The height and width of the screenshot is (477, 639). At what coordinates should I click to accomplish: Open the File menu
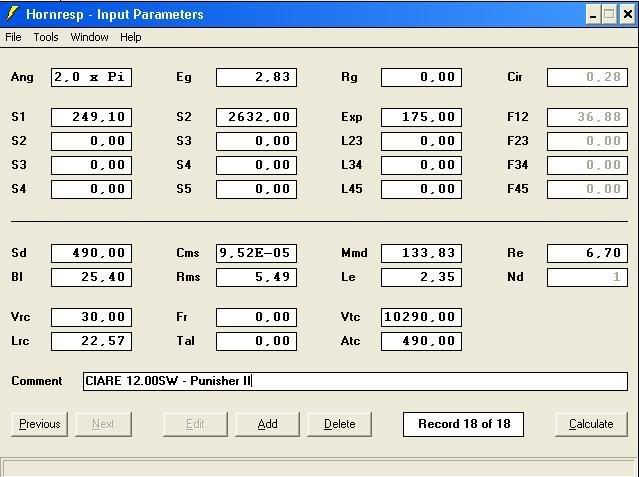tap(13, 37)
